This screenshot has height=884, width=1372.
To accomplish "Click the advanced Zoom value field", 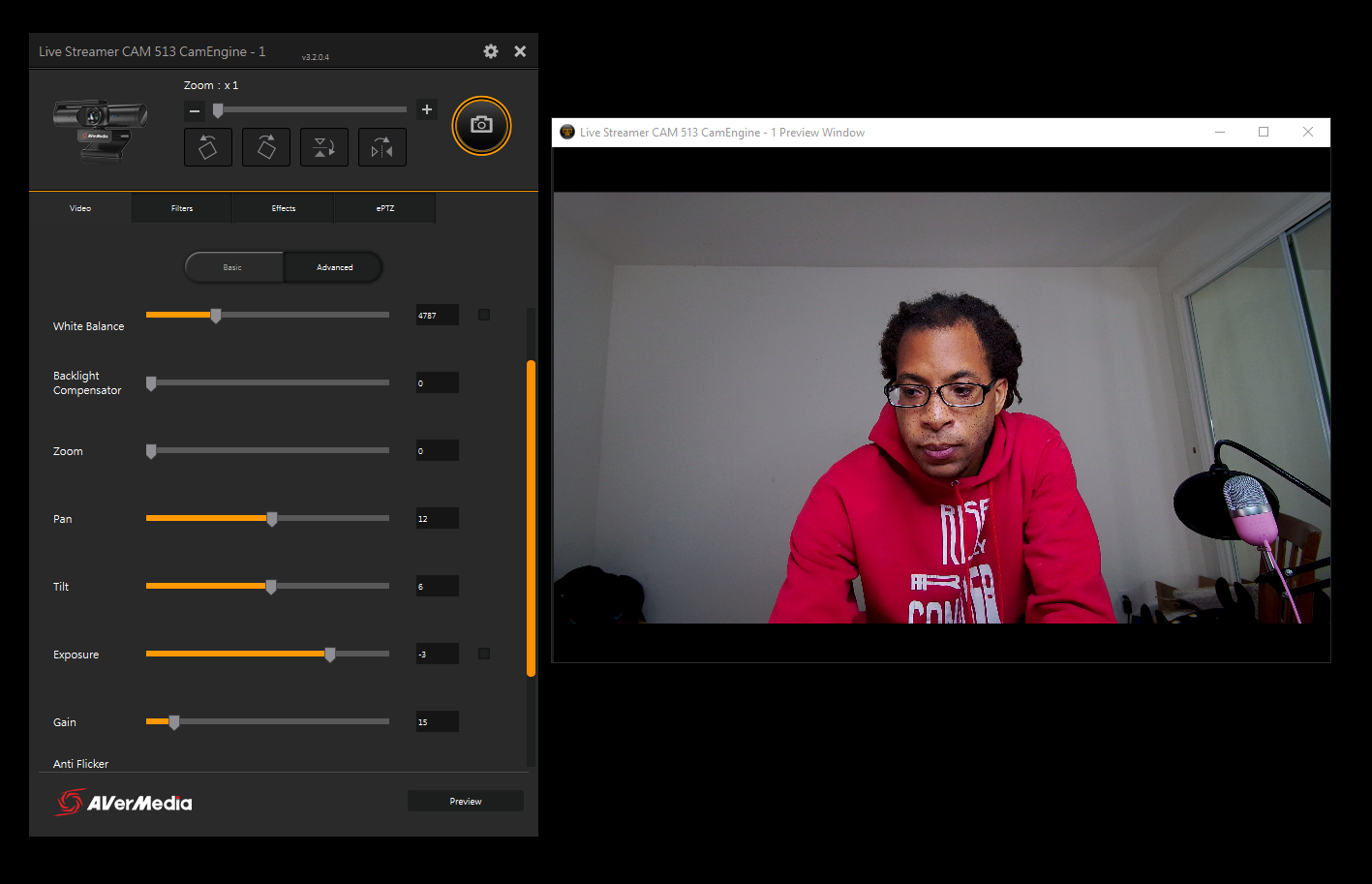I will 438,451.
